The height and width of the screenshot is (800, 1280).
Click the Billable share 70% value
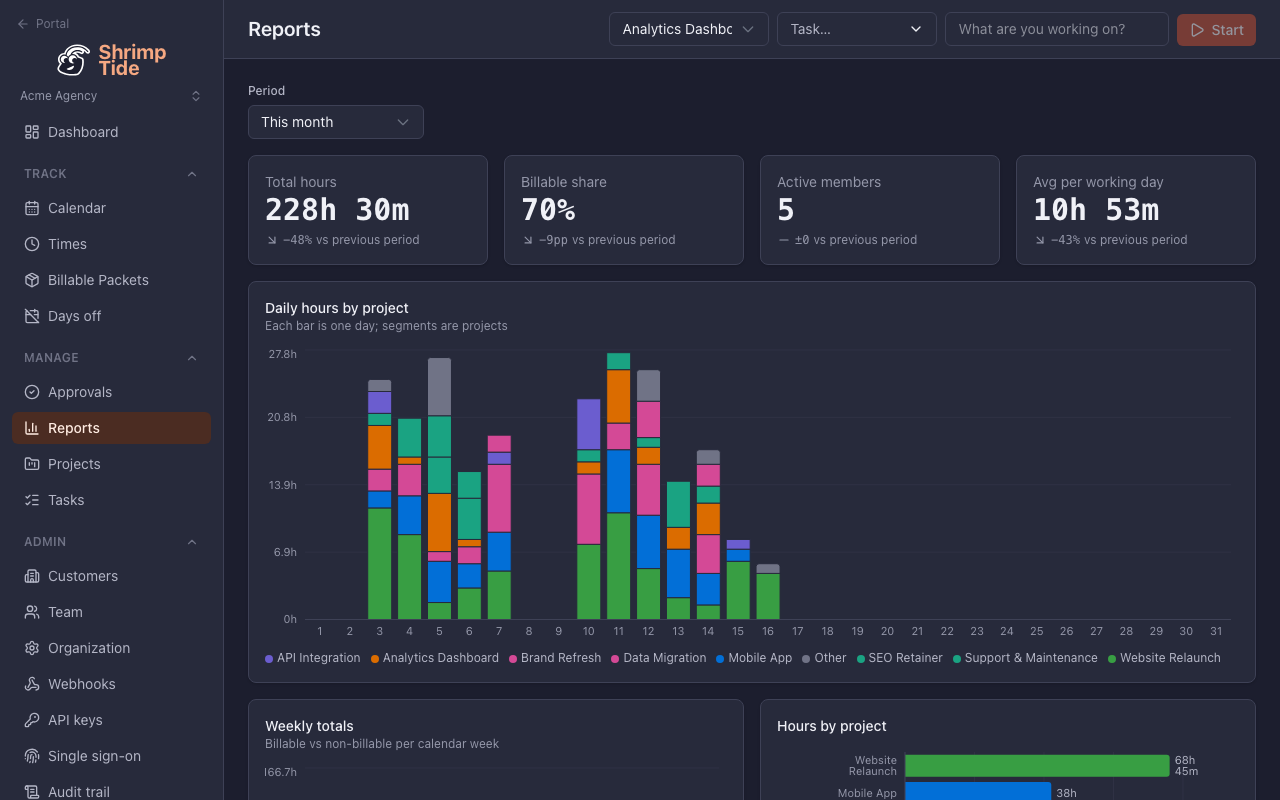pos(548,210)
